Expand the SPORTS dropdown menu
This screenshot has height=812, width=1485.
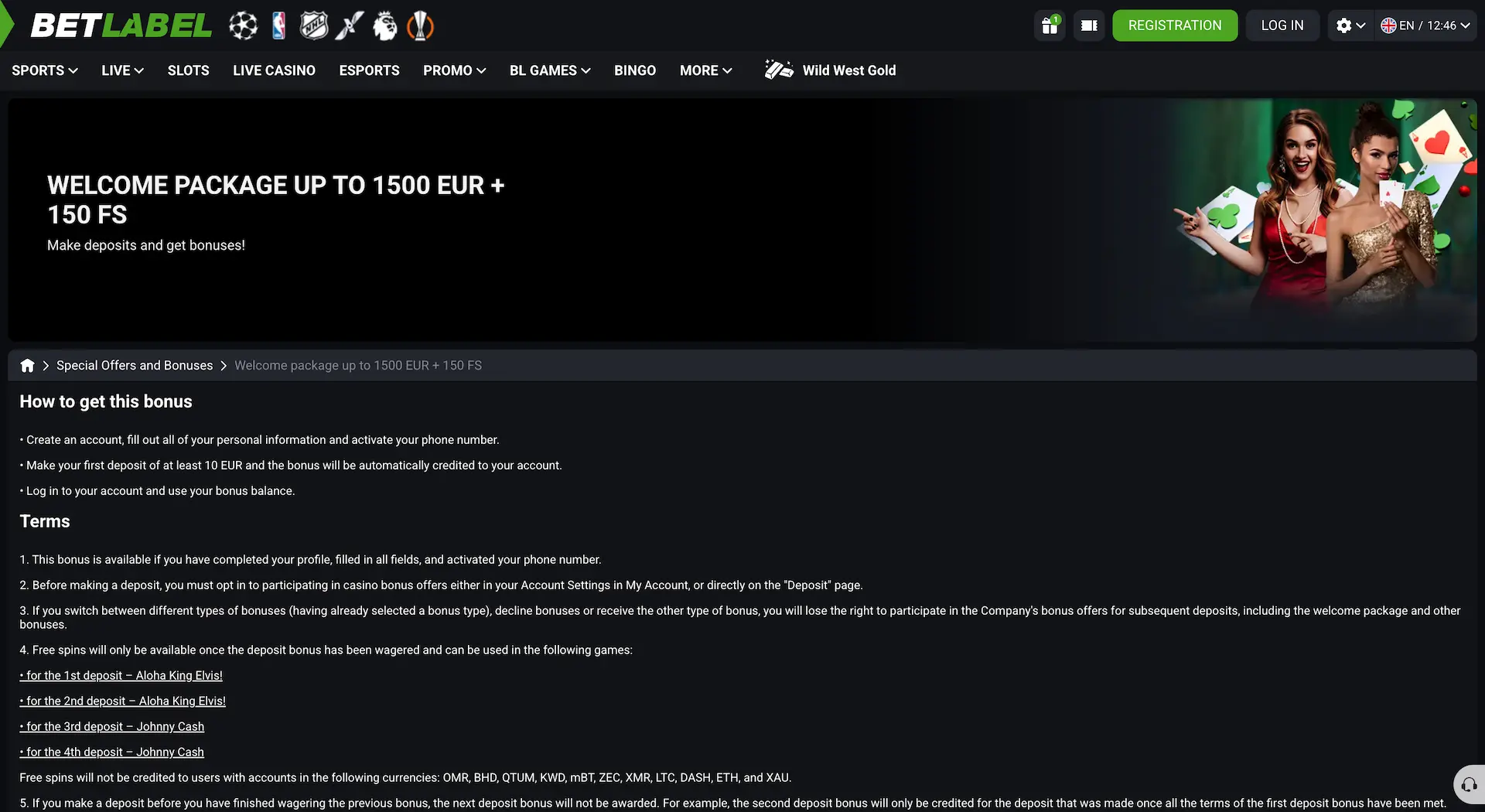pyautogui.click(x=45, y=70)
